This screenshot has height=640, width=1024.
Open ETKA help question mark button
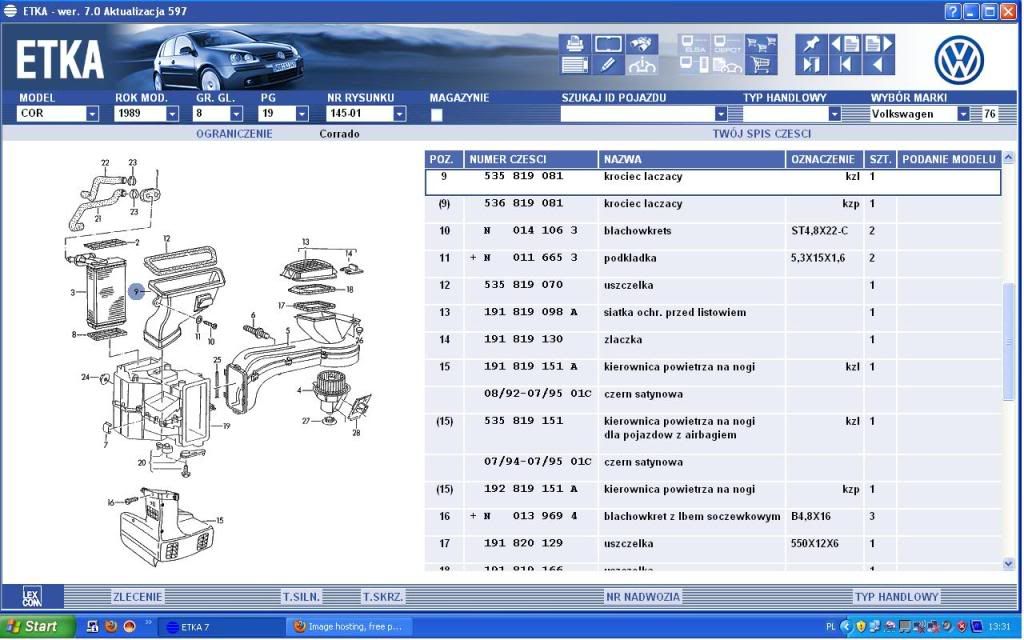pyautogui.click(x=953, y=11)
